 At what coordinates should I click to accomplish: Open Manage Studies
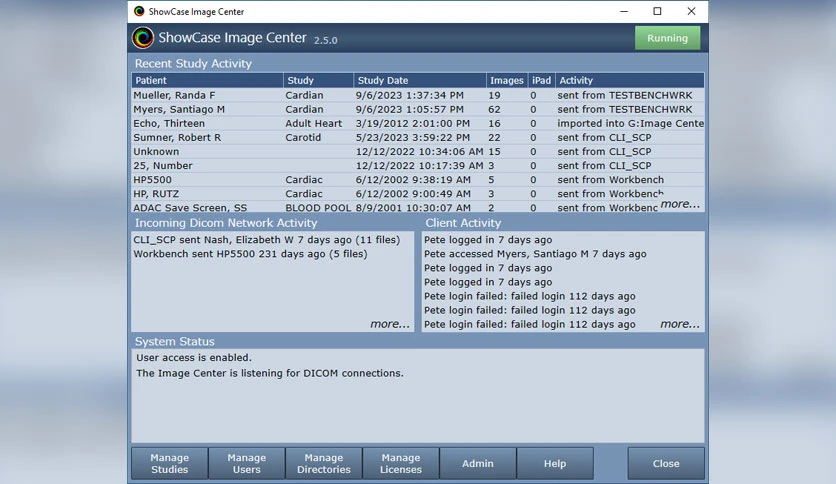click(170, 463)
